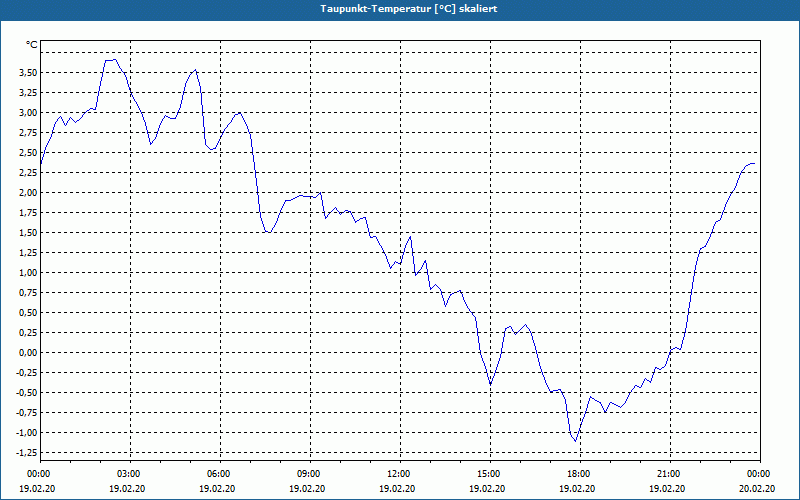Viewport: 800px width, 500px height.
Task: Click the "-0,75" y-axis value
Action: click(x=27, y=412)
